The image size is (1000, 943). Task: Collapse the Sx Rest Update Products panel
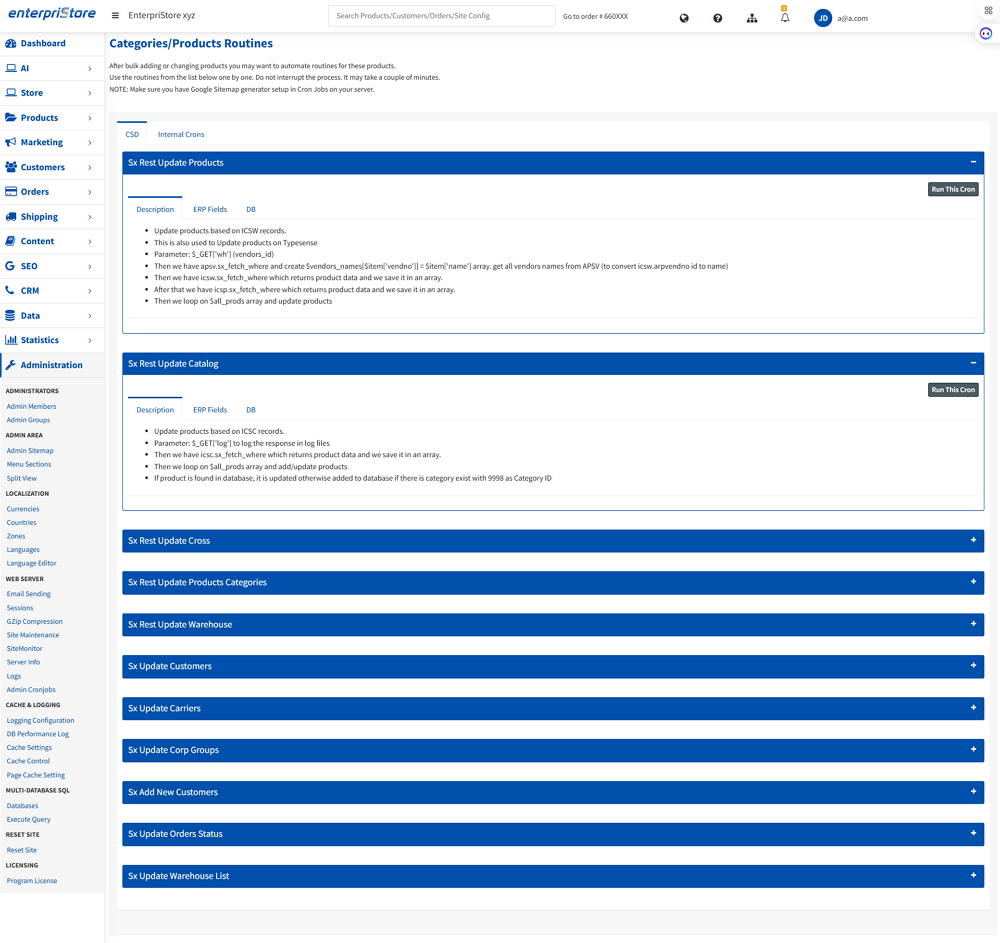973,162
